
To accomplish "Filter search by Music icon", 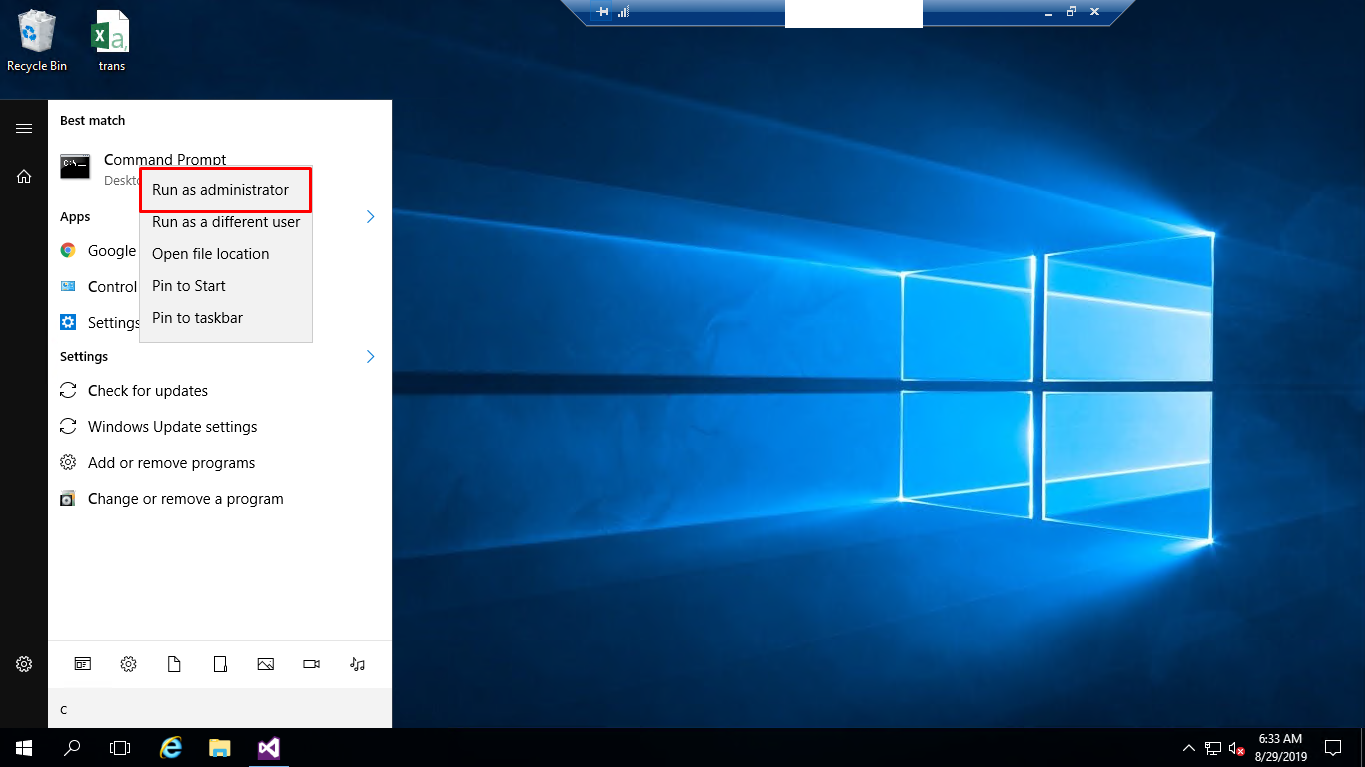I will click(358, 664).
